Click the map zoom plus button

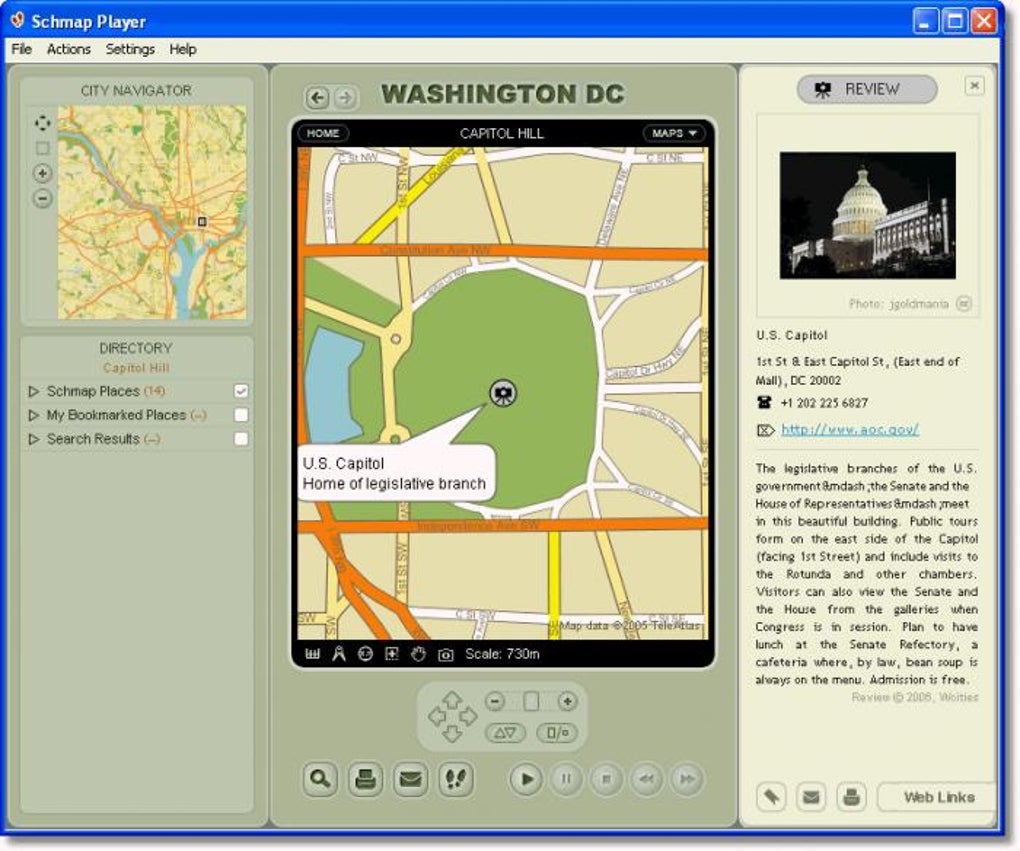(x=567, y=701)
